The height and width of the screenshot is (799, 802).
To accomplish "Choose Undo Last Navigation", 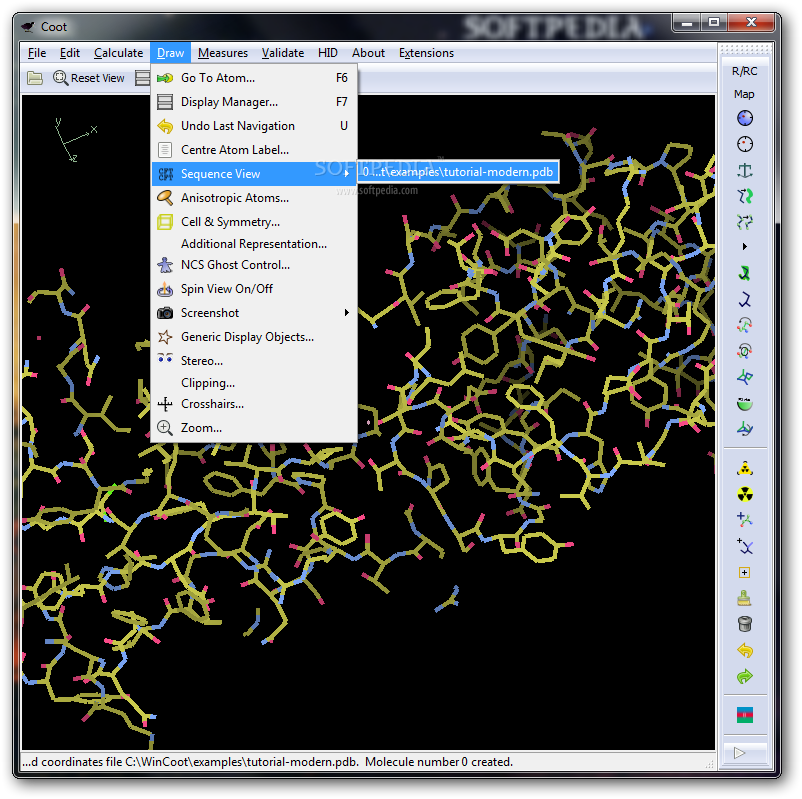I will [254, 126].
